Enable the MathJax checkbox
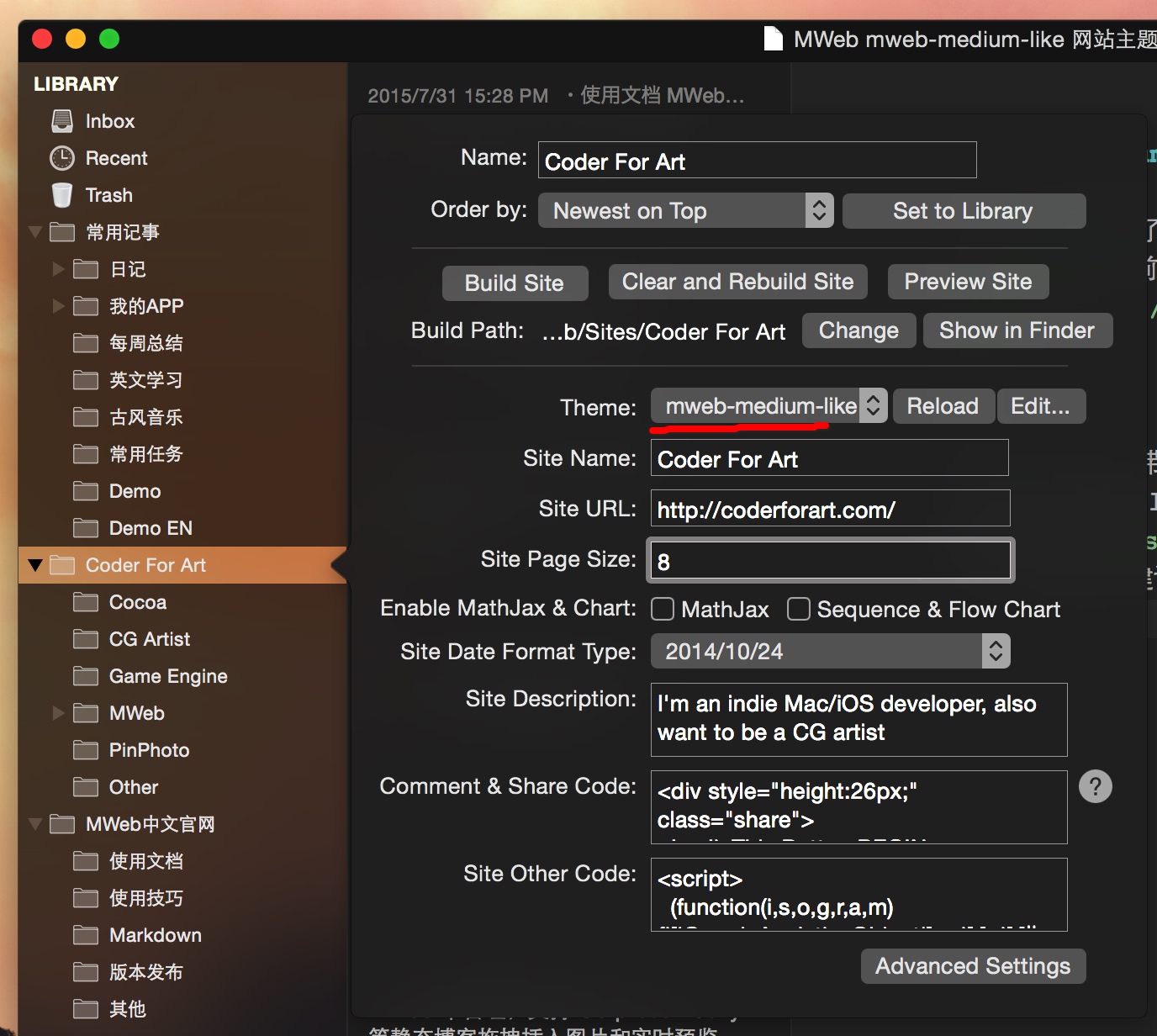This screenshot has width=1157, height=1036. pos(663,609)
